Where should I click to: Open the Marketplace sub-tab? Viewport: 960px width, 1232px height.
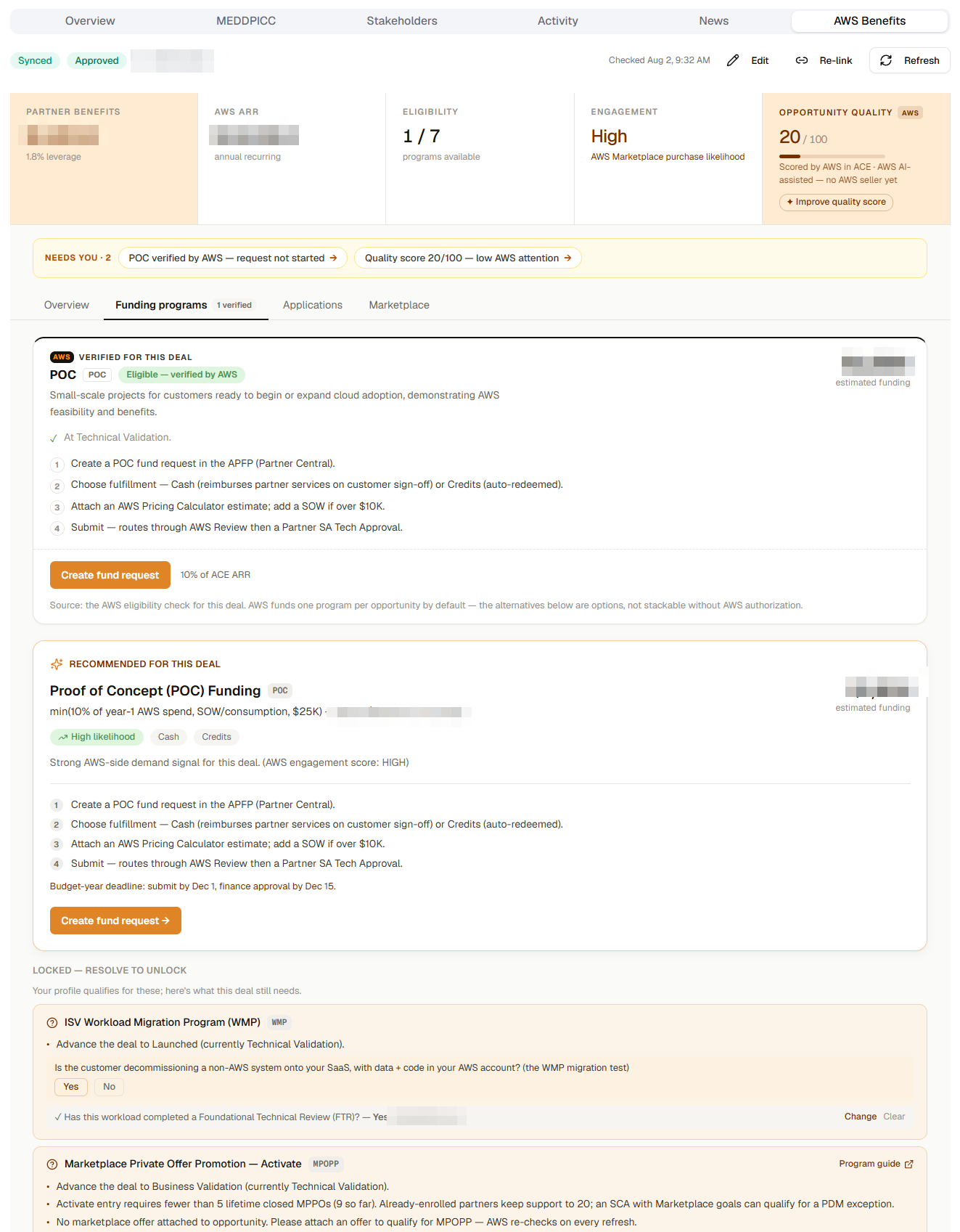point(399,305)
